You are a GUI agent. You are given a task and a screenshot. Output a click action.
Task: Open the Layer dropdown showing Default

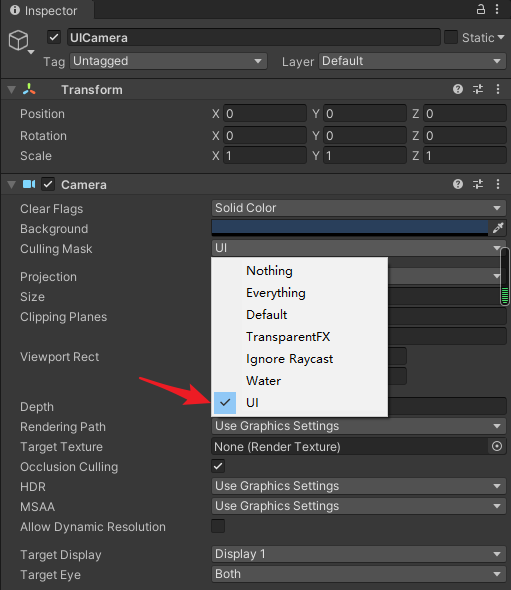coord(412,61)
